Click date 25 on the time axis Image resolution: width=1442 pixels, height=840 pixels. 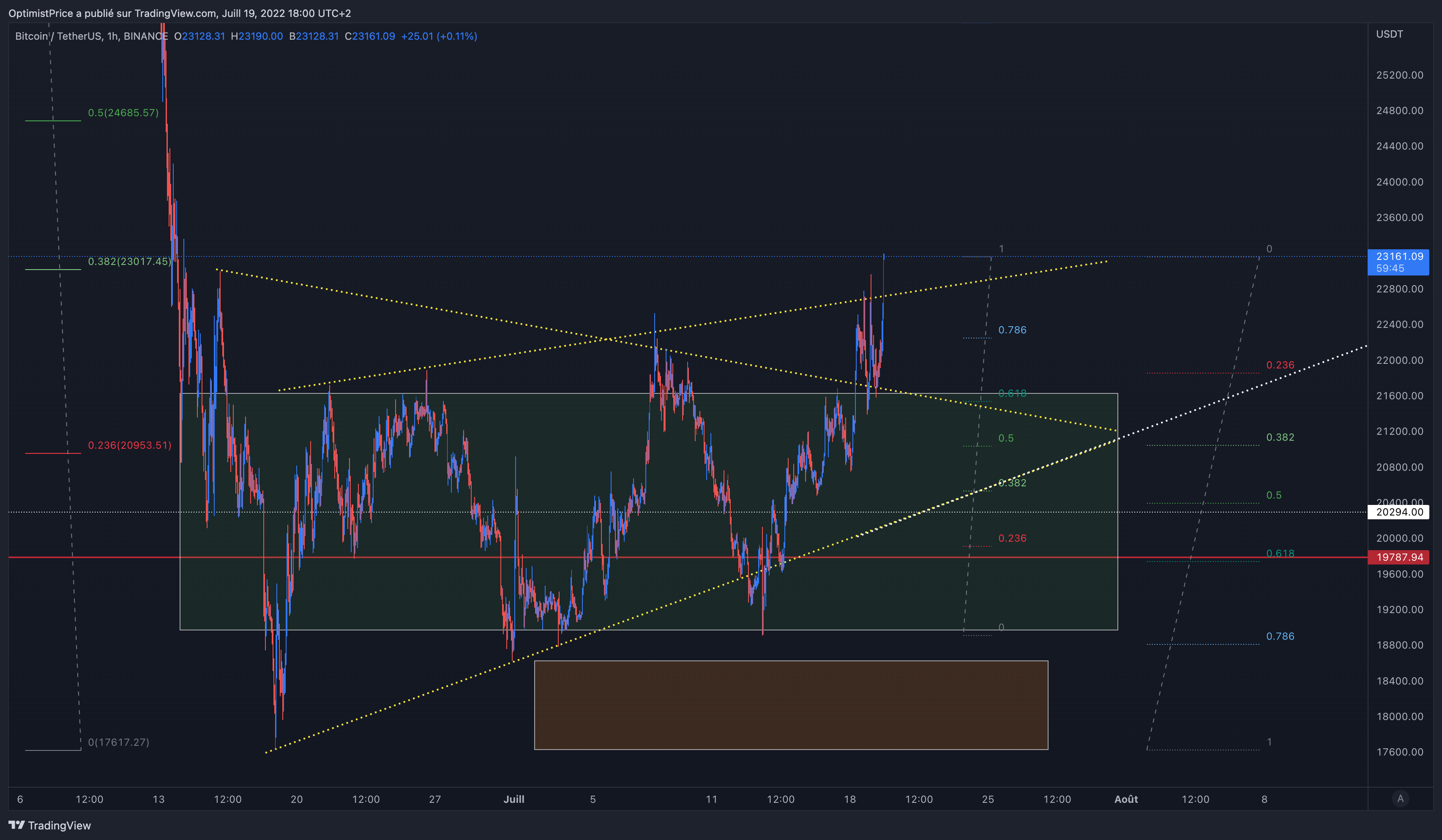[x=988, y=799]
